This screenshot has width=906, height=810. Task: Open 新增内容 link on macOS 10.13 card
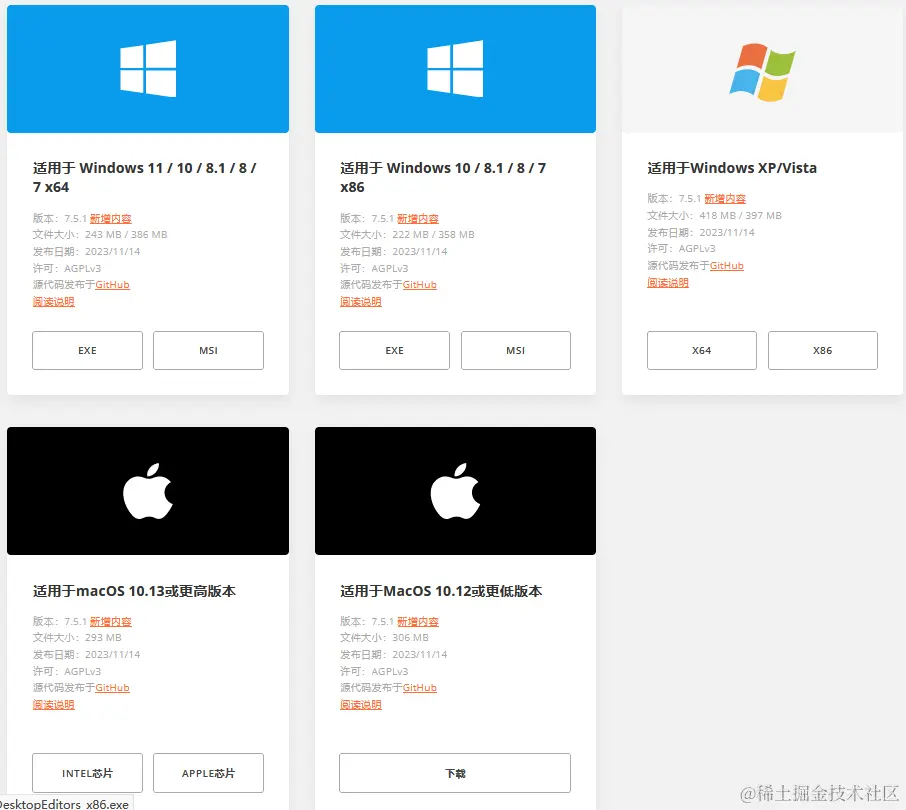point(111,622)
